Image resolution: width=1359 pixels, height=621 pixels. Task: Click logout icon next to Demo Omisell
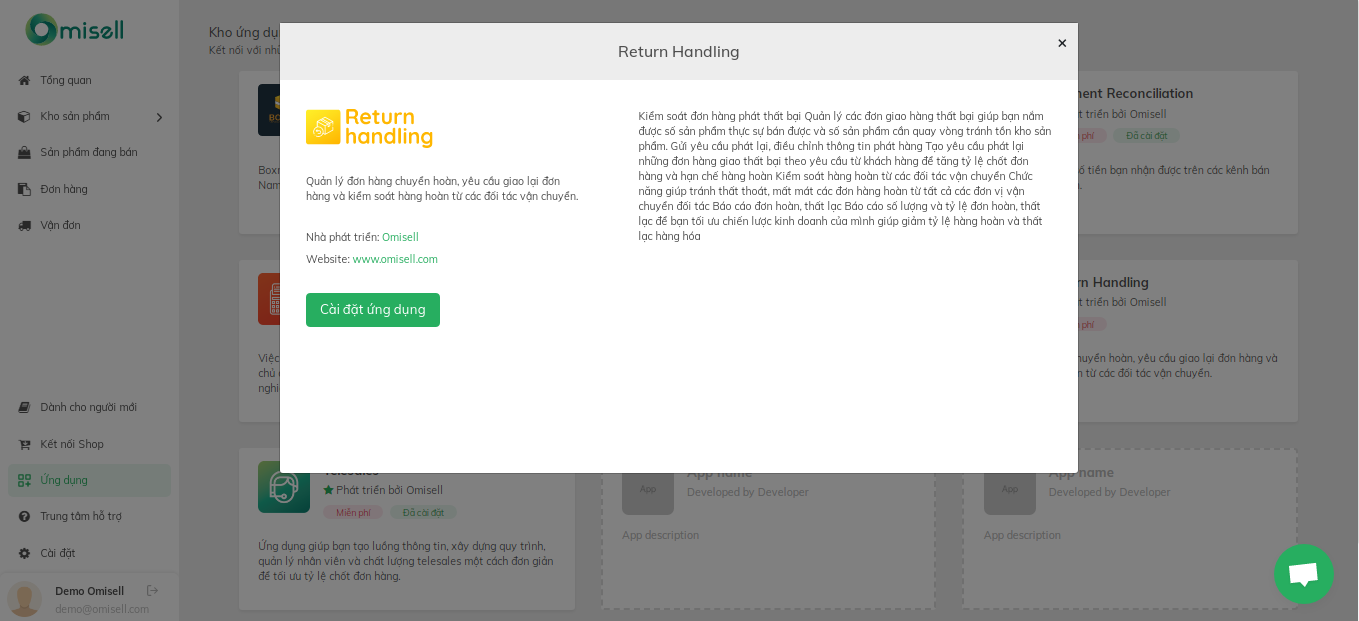(152, 591)
